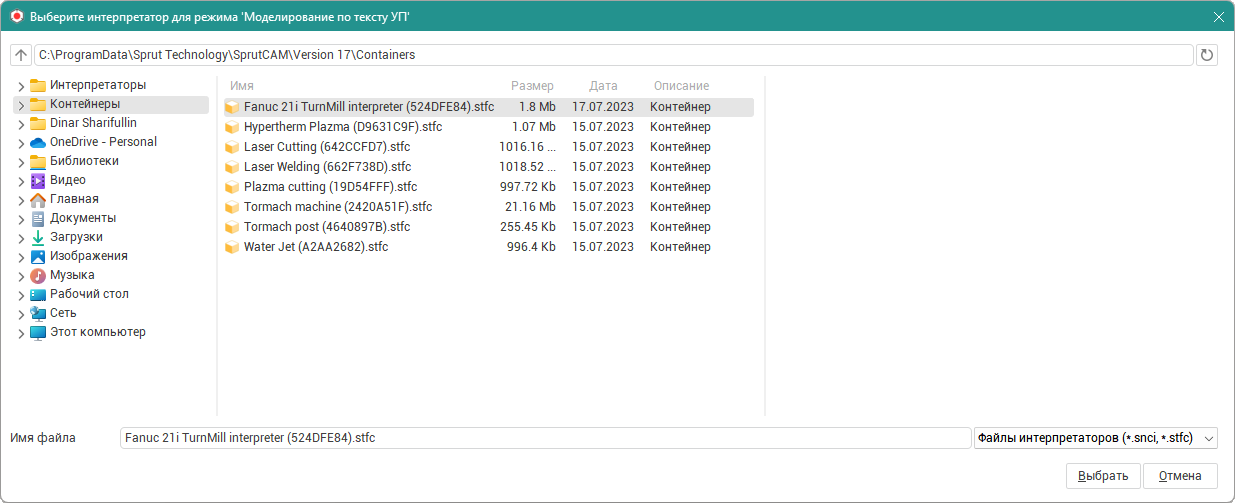
Task: Select the OneDrive - Personal cloud icon
Action: 38,143
